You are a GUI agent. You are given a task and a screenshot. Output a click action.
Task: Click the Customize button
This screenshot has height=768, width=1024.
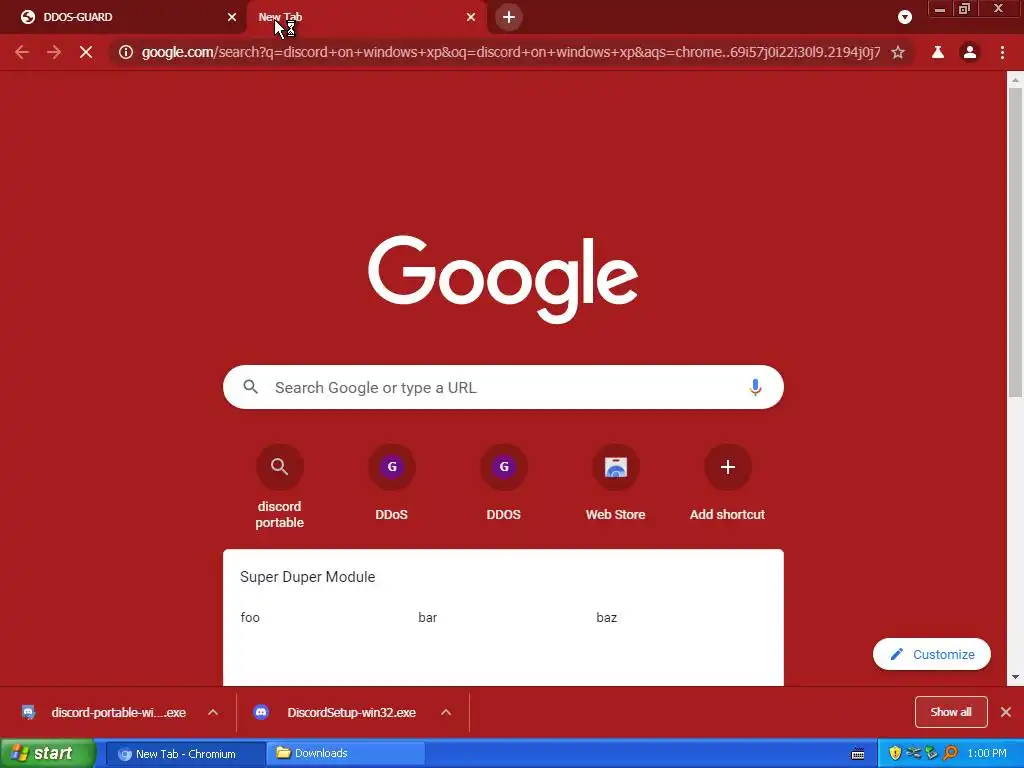pyautogui.click(x=931, y=654)
